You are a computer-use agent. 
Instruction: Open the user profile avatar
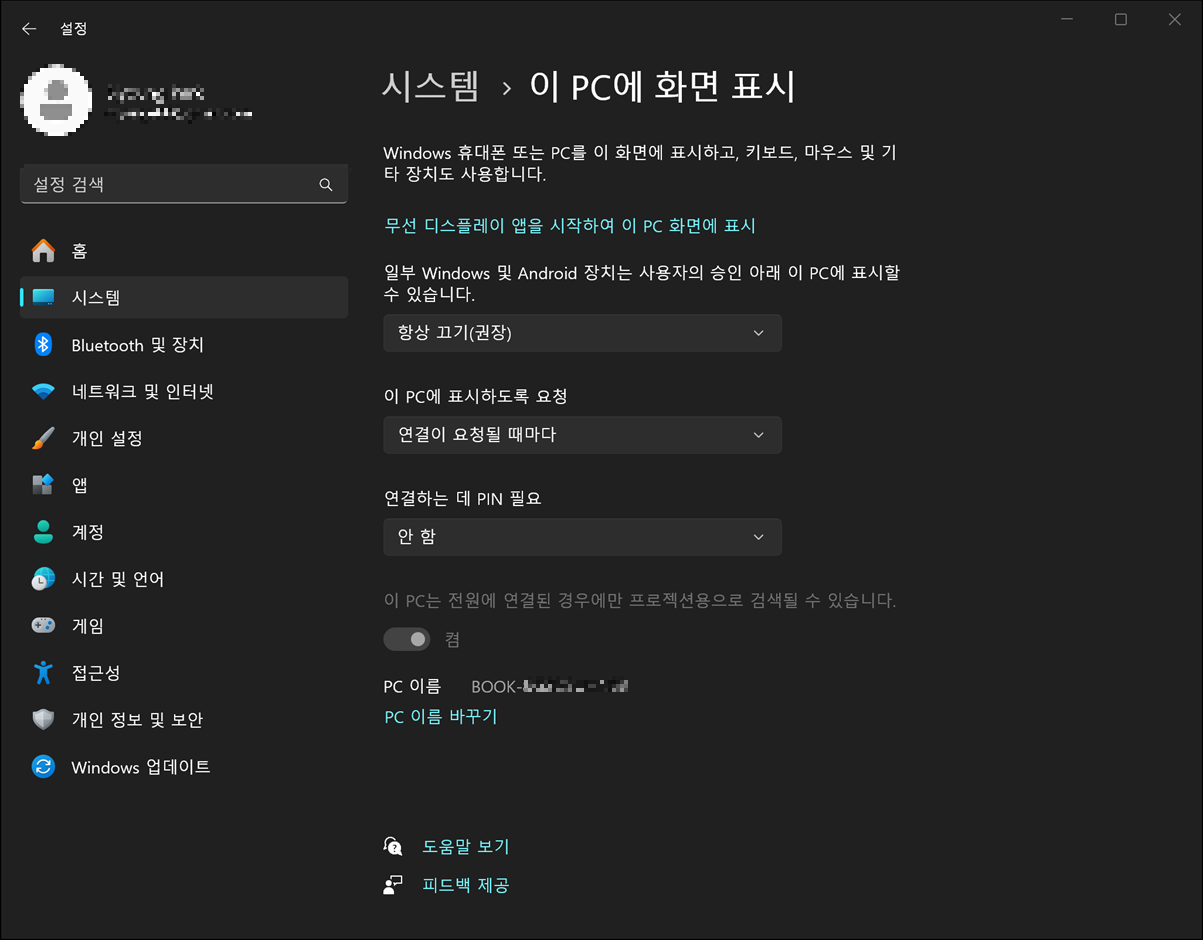(58, 101)
